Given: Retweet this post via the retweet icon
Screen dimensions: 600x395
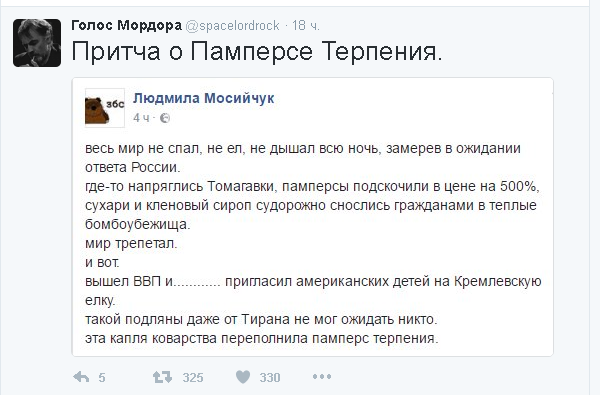Looking at the screenshot, I should tap(162, 377).
